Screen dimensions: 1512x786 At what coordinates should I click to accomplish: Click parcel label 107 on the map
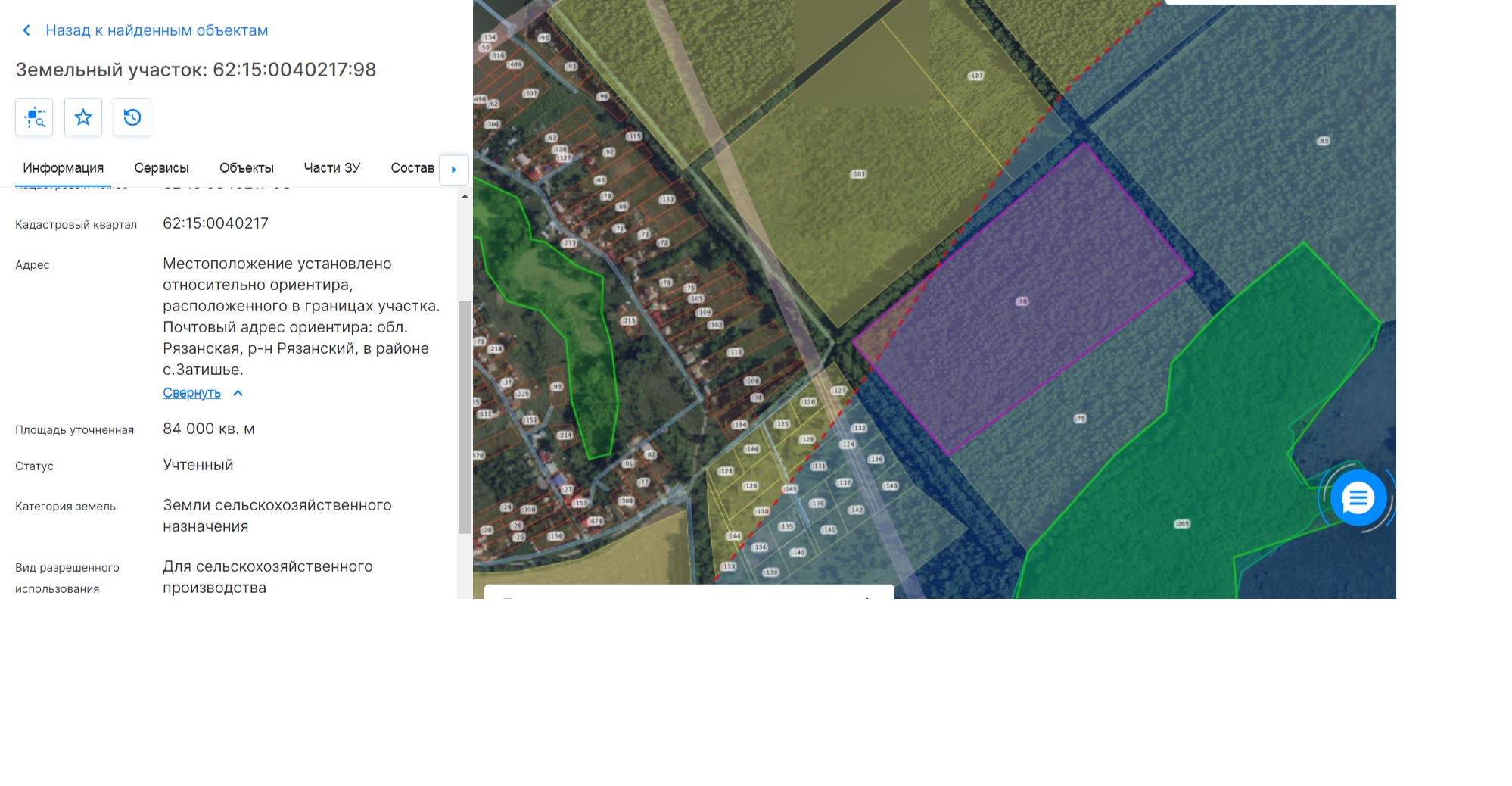click(976, 76)
